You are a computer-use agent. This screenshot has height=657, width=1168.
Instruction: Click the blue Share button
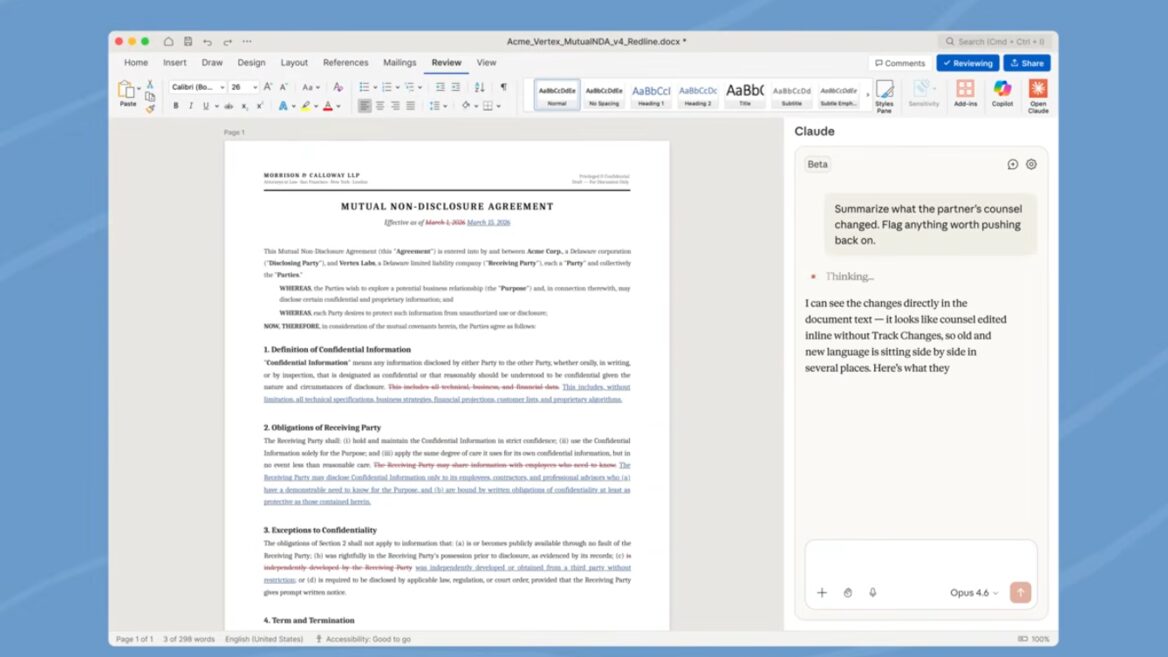pos(1028,62)
